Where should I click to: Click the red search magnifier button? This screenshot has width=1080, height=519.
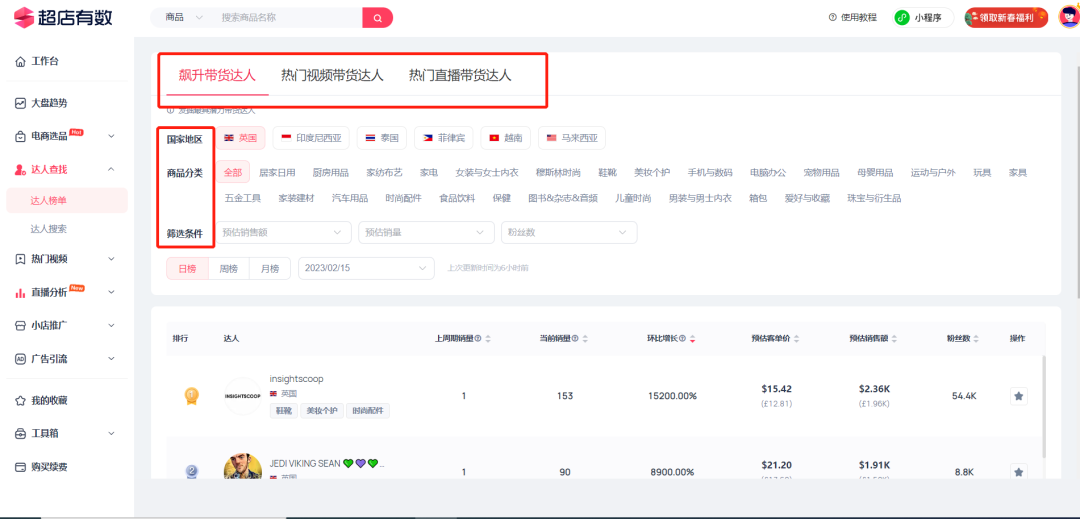tap(377, 18)
